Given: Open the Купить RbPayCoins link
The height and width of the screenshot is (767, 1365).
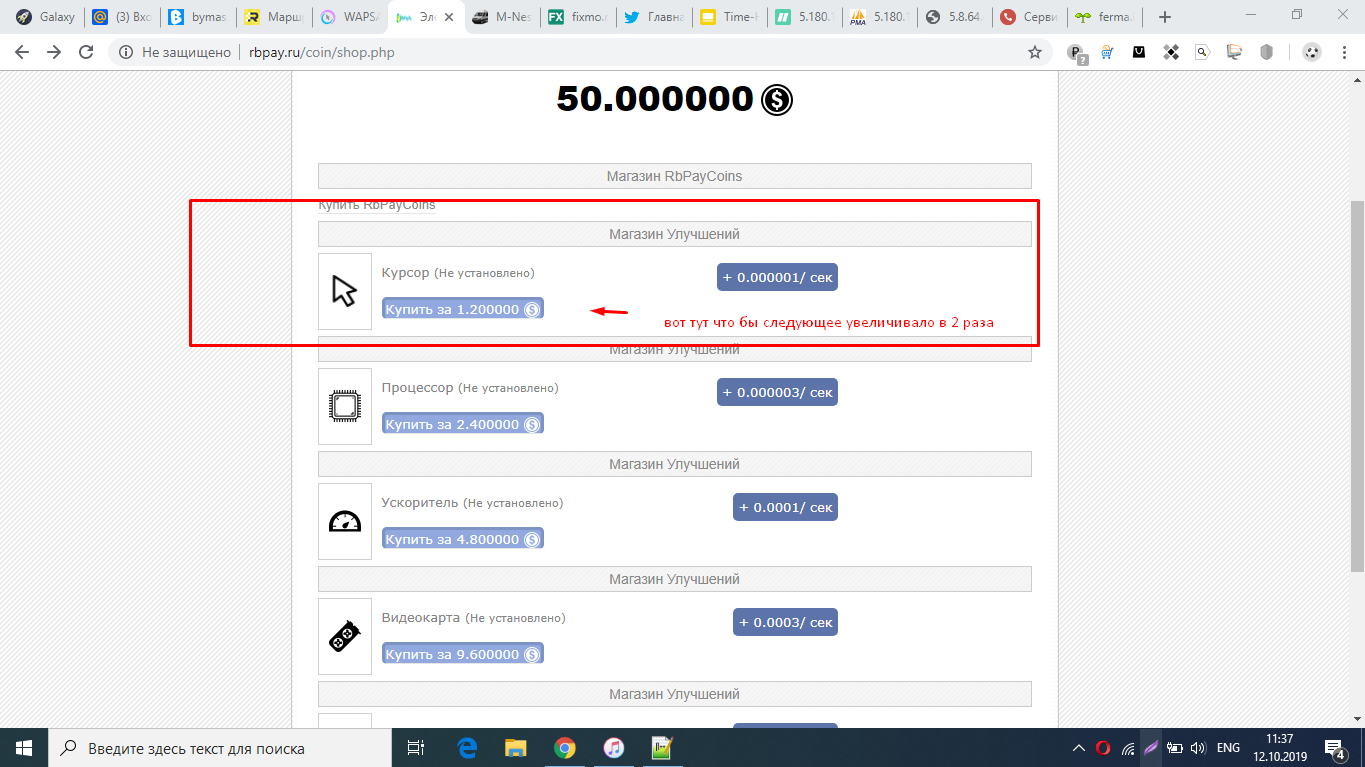Looking at the screenshot, I should 377,205.
